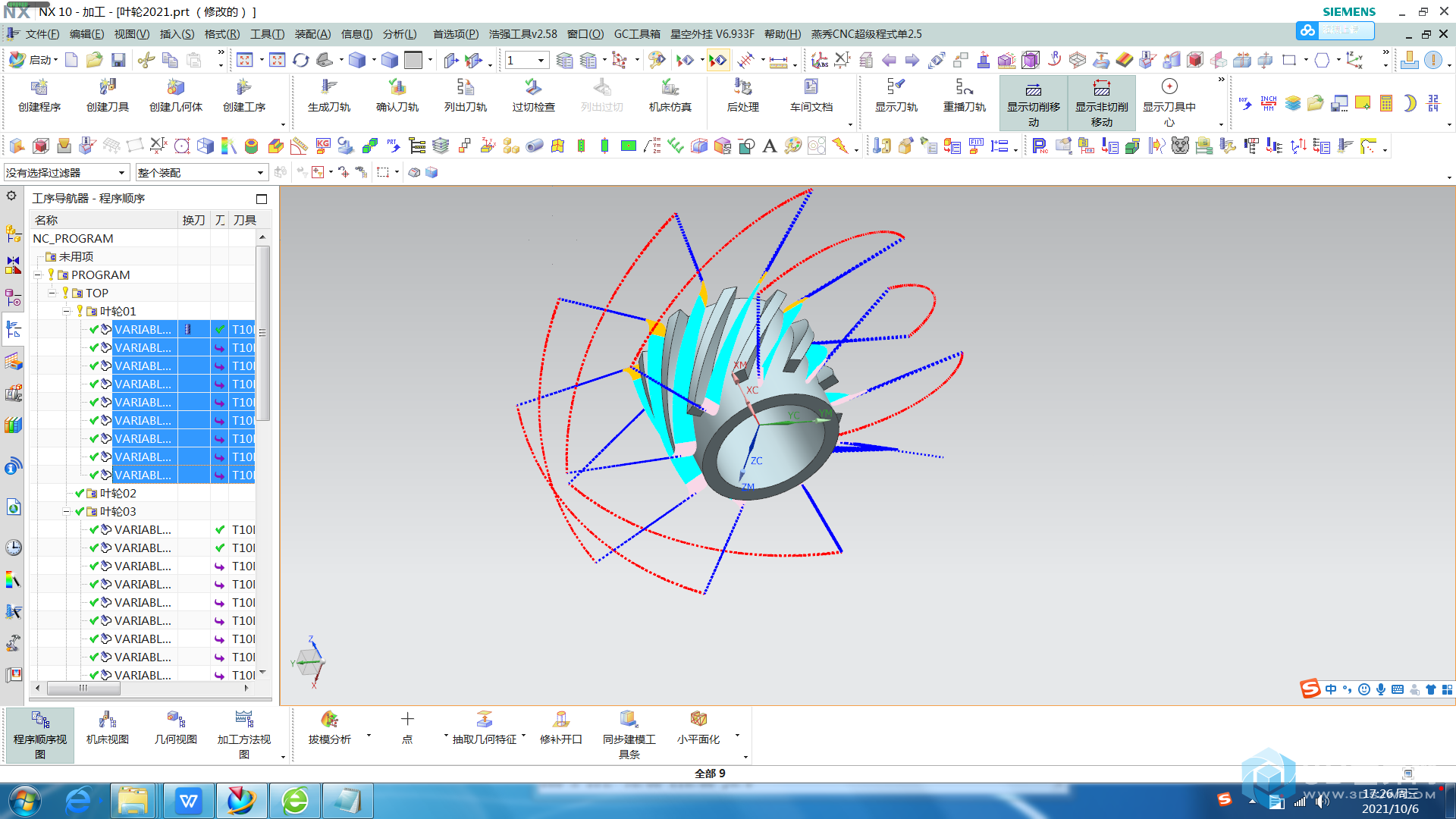Verify tool path with 确认刀轨
The height and width of the screenshot is (819, 1456).
coord(397,96)
